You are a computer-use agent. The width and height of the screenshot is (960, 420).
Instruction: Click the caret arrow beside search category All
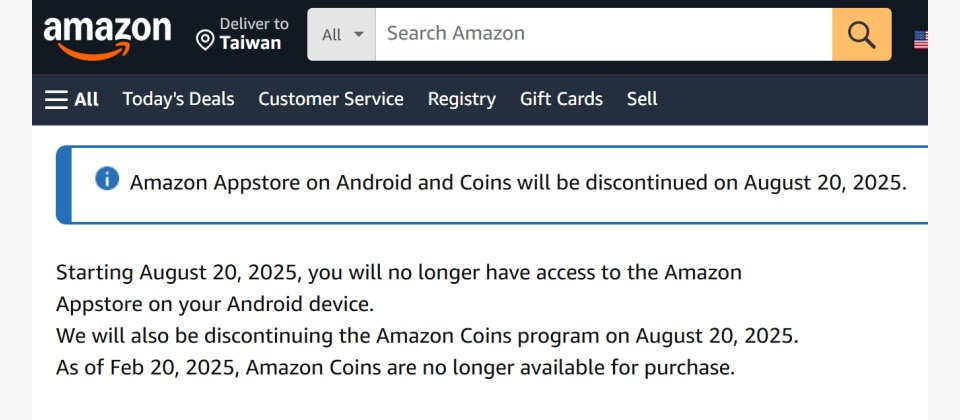359,34
